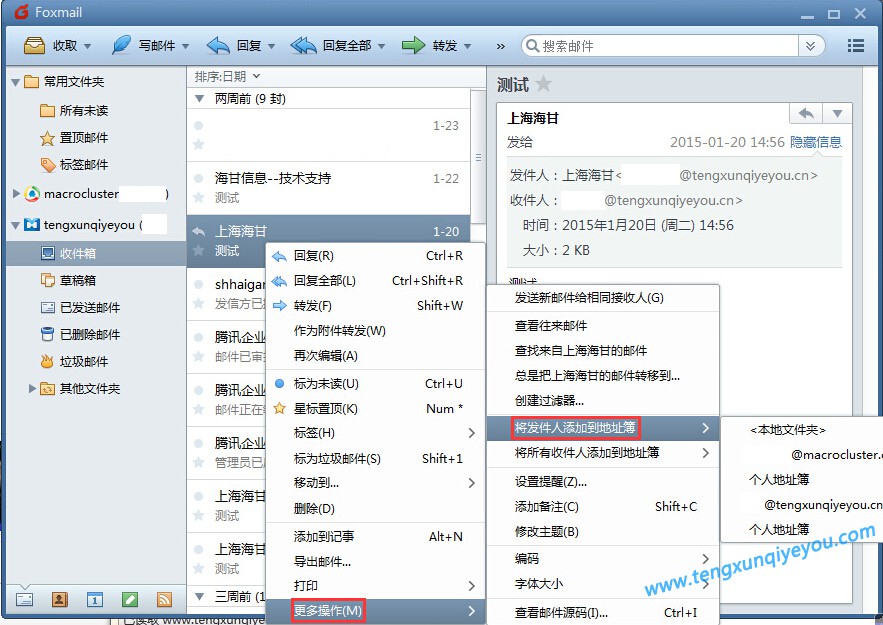Select <本地文件夹> address book target
883x625 pixels.
coord(788,430)
